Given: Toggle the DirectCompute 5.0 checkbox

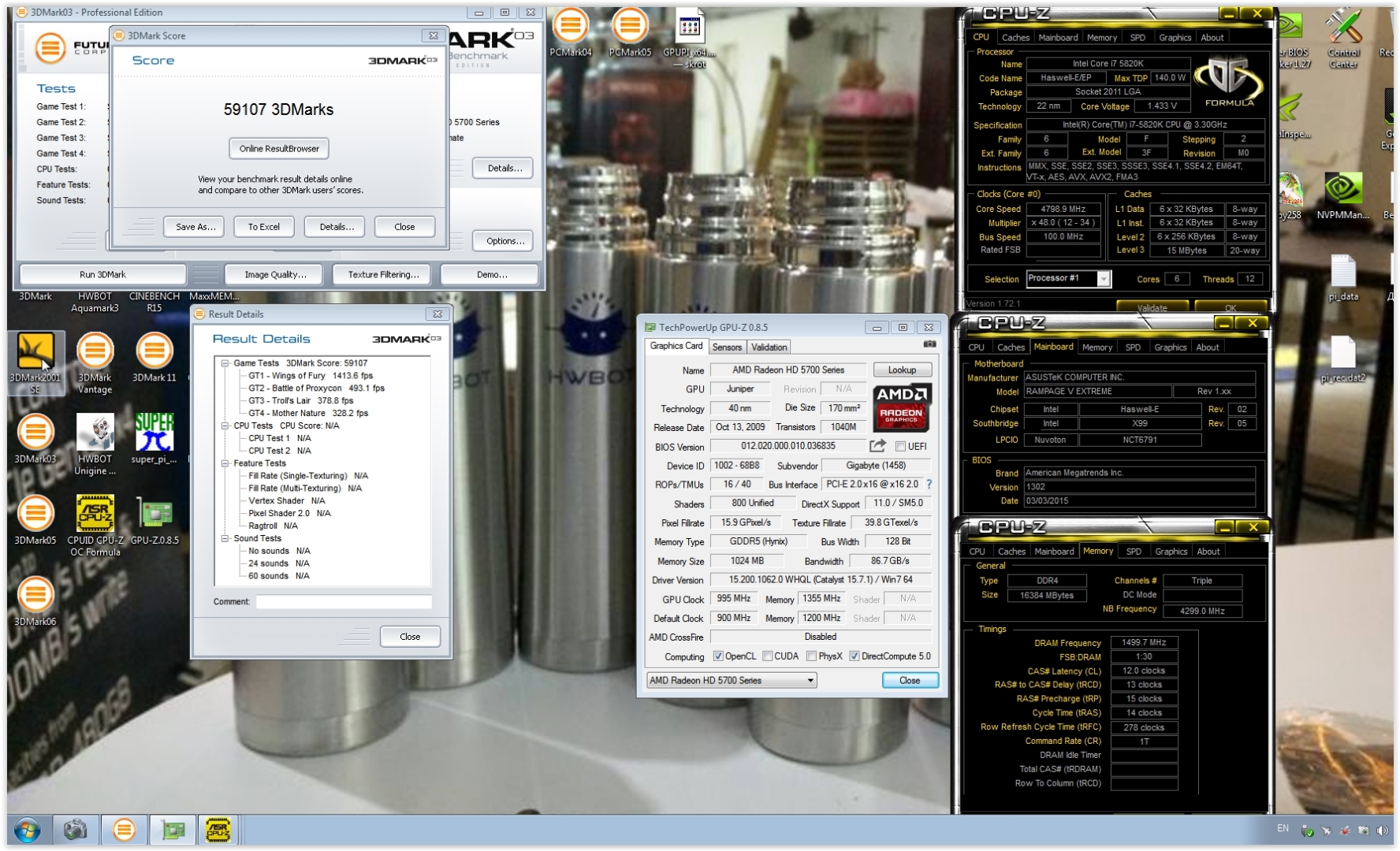Looking at the screenshot, I should (x=854, y=656).
